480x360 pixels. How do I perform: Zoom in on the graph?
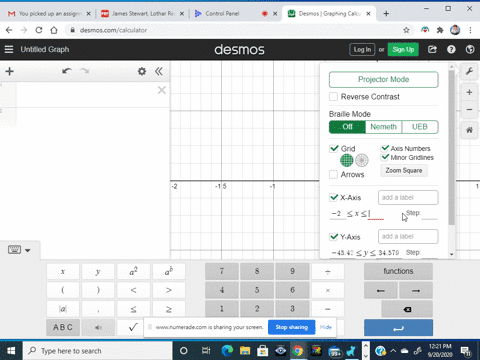point(469,92)
